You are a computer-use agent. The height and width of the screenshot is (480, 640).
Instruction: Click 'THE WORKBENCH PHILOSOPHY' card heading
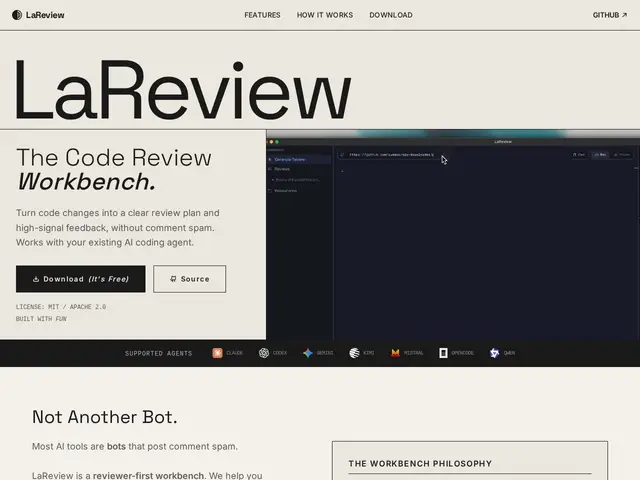pyautogui.click(x=420, y=464)
